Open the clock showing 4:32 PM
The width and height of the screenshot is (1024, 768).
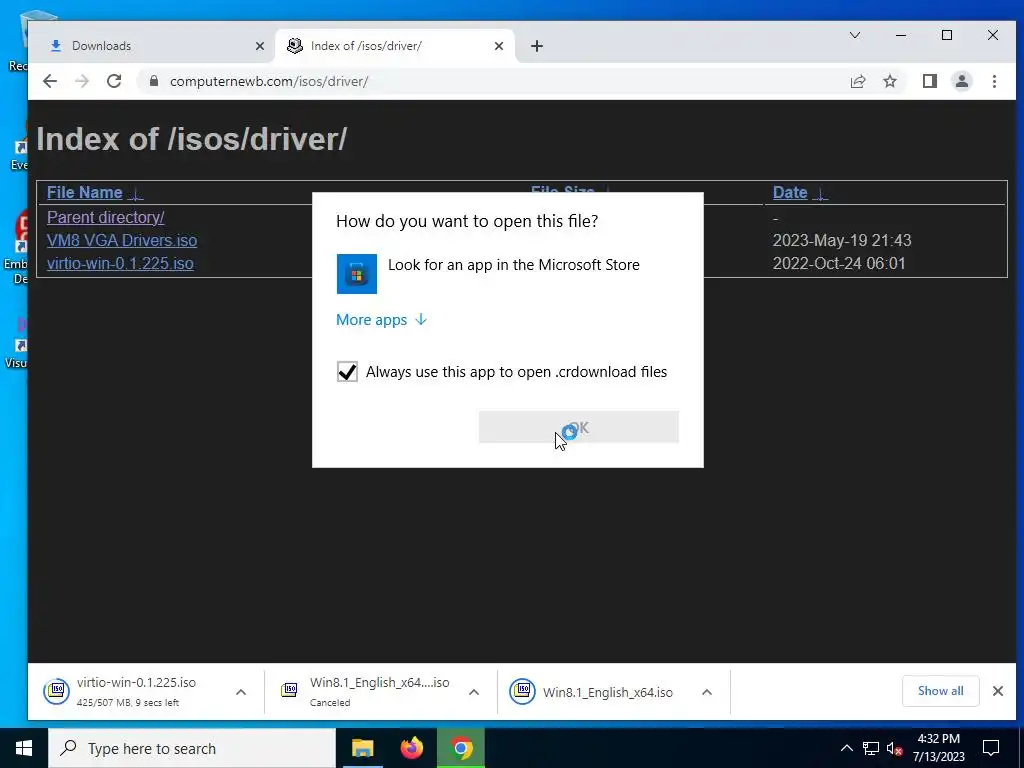[938, 748]
